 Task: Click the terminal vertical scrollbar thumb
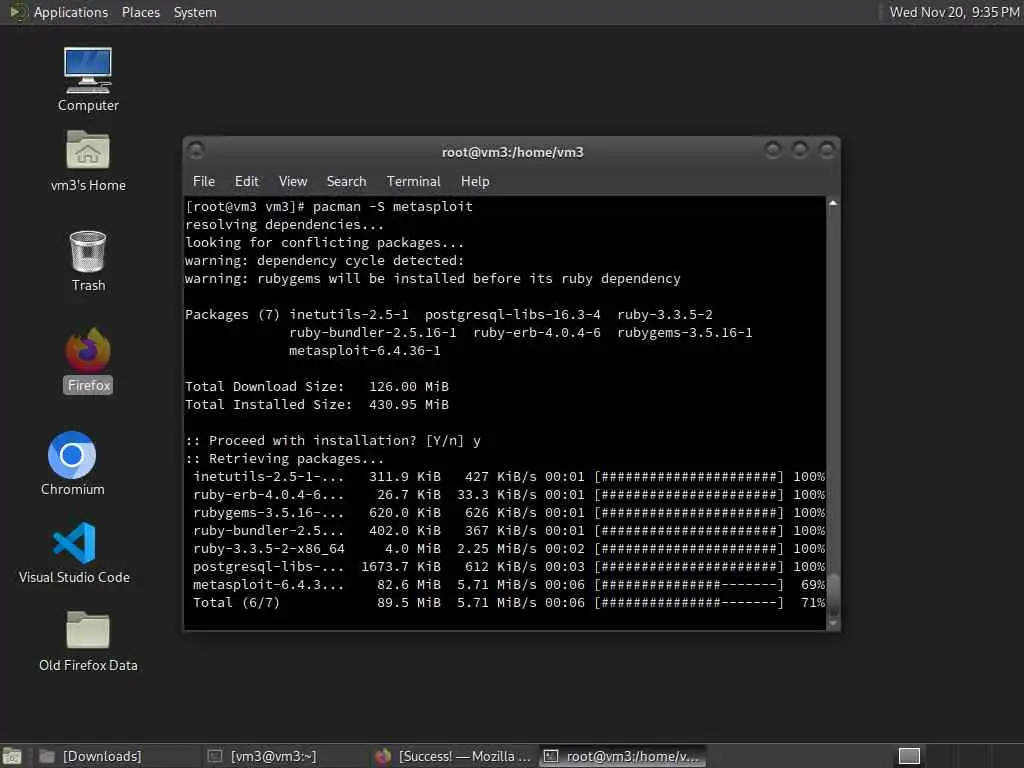pos(833,594)
